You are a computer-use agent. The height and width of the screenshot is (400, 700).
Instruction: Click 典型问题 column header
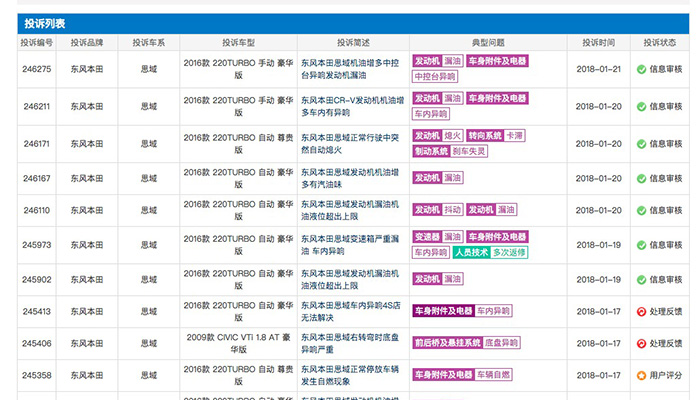[x=488, y=43]
